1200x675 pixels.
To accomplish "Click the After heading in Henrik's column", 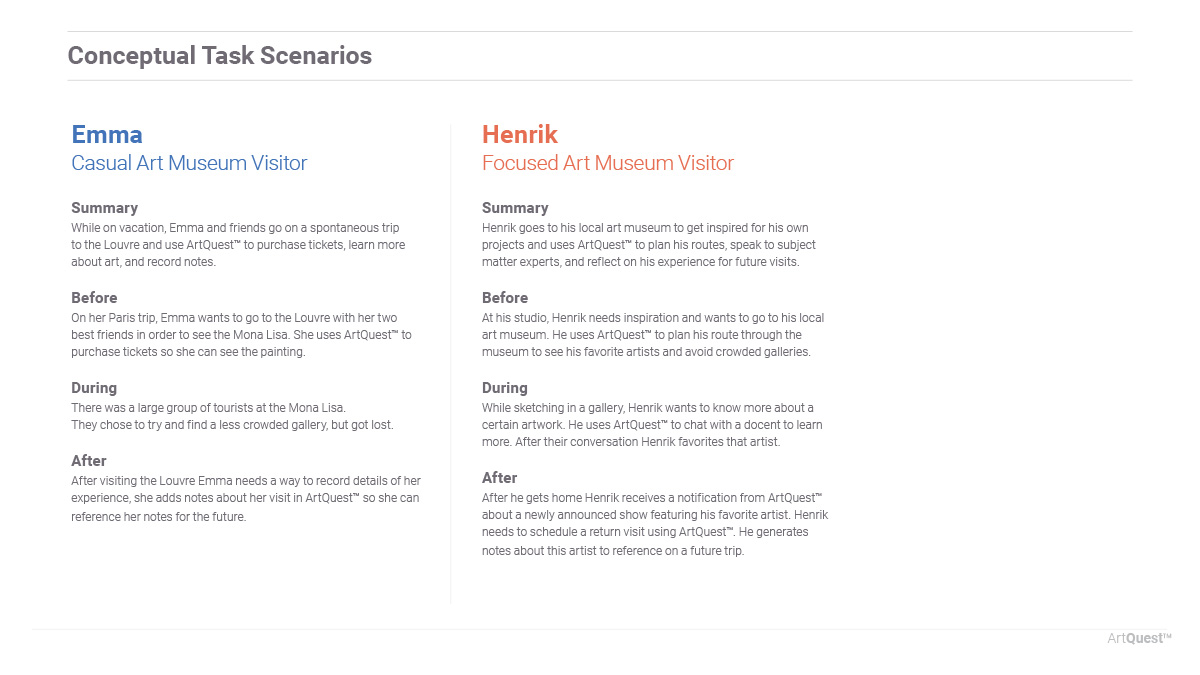I will [x=500, y=478].
